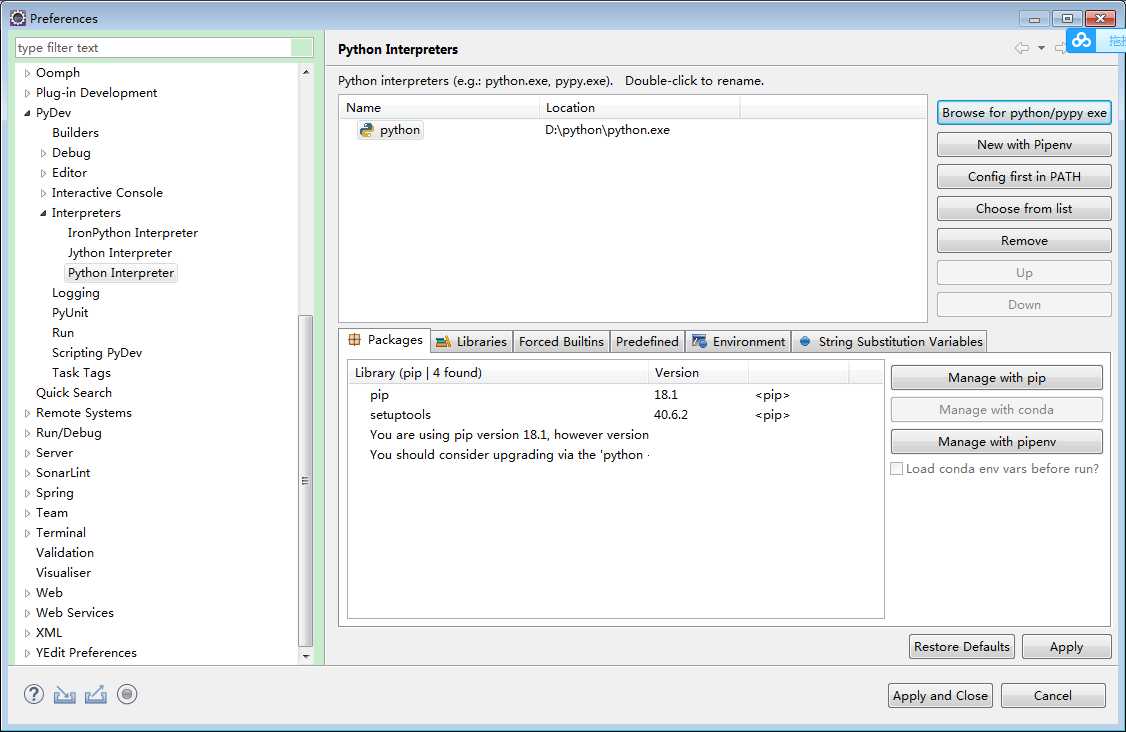1126x732 pixels.
Task: Click the Oomph preference recorder icon
Action: (127, 694)
